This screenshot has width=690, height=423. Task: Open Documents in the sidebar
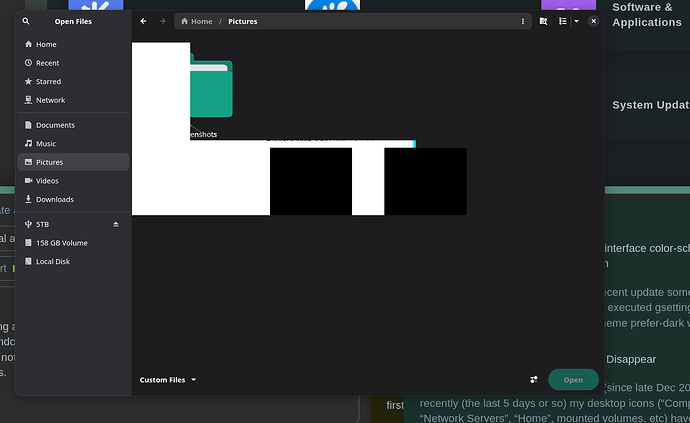(x=73, y=125)
